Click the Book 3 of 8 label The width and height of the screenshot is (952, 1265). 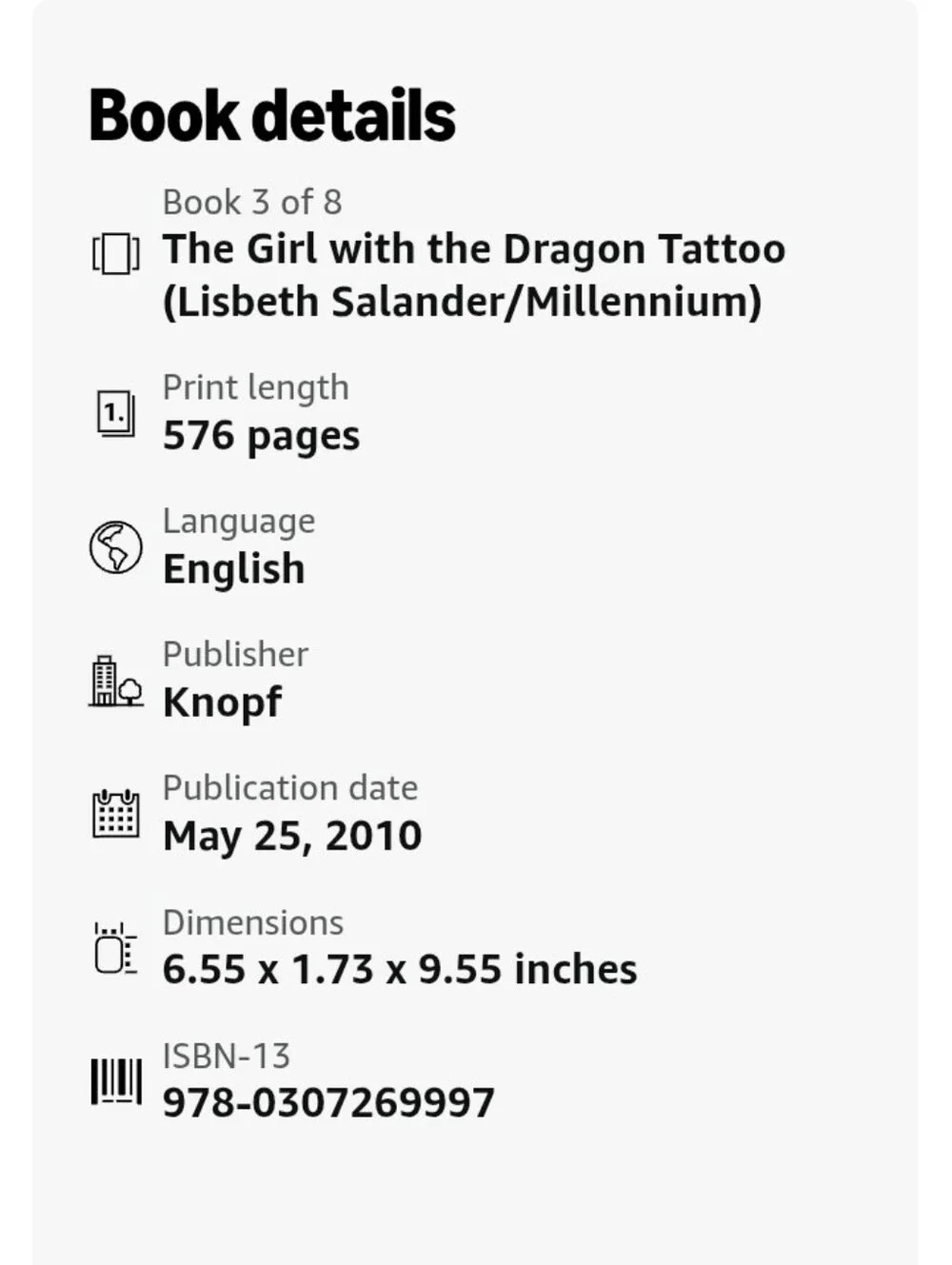coord(252,202)
